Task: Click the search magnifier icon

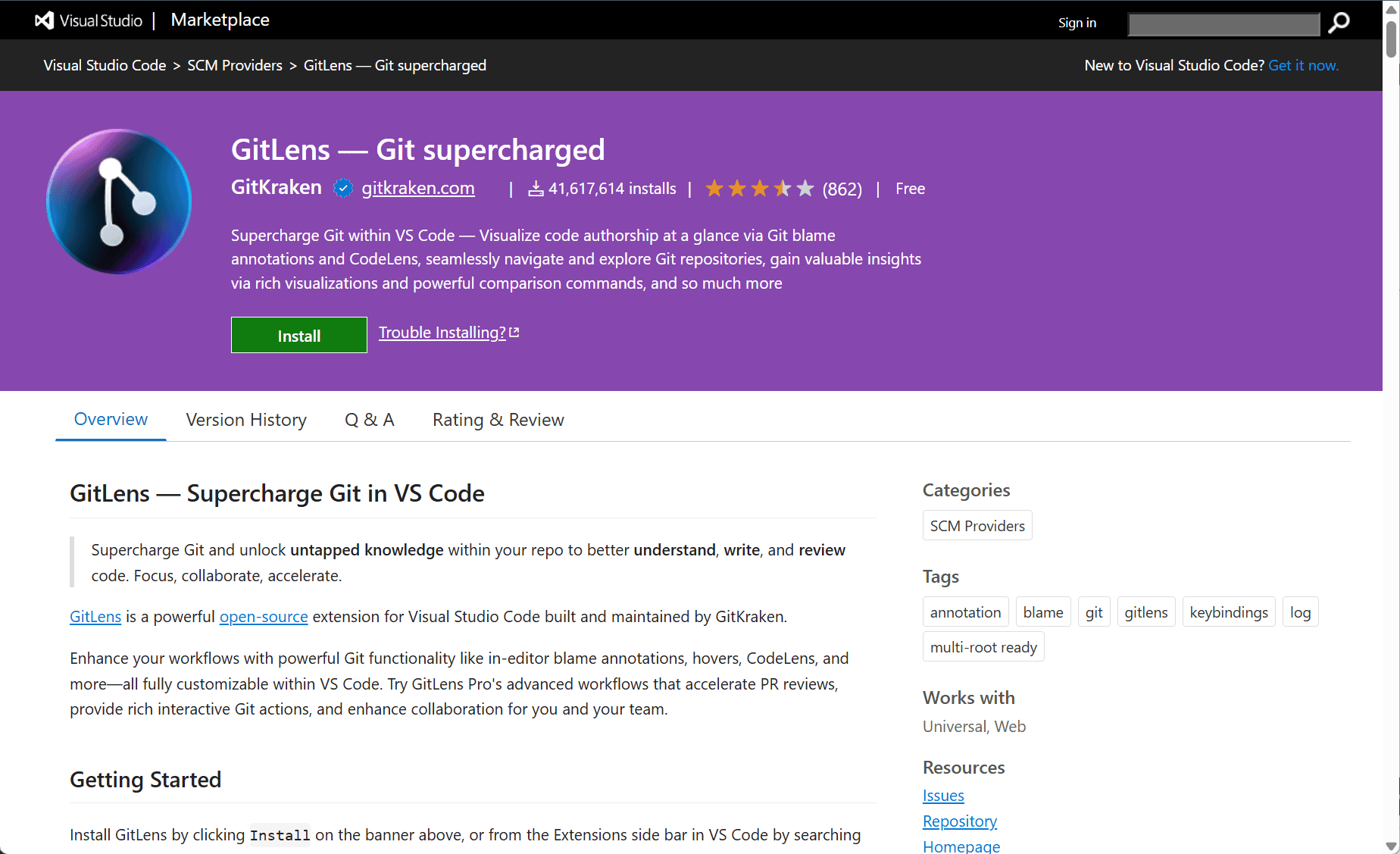Action: click(1339, 23)
